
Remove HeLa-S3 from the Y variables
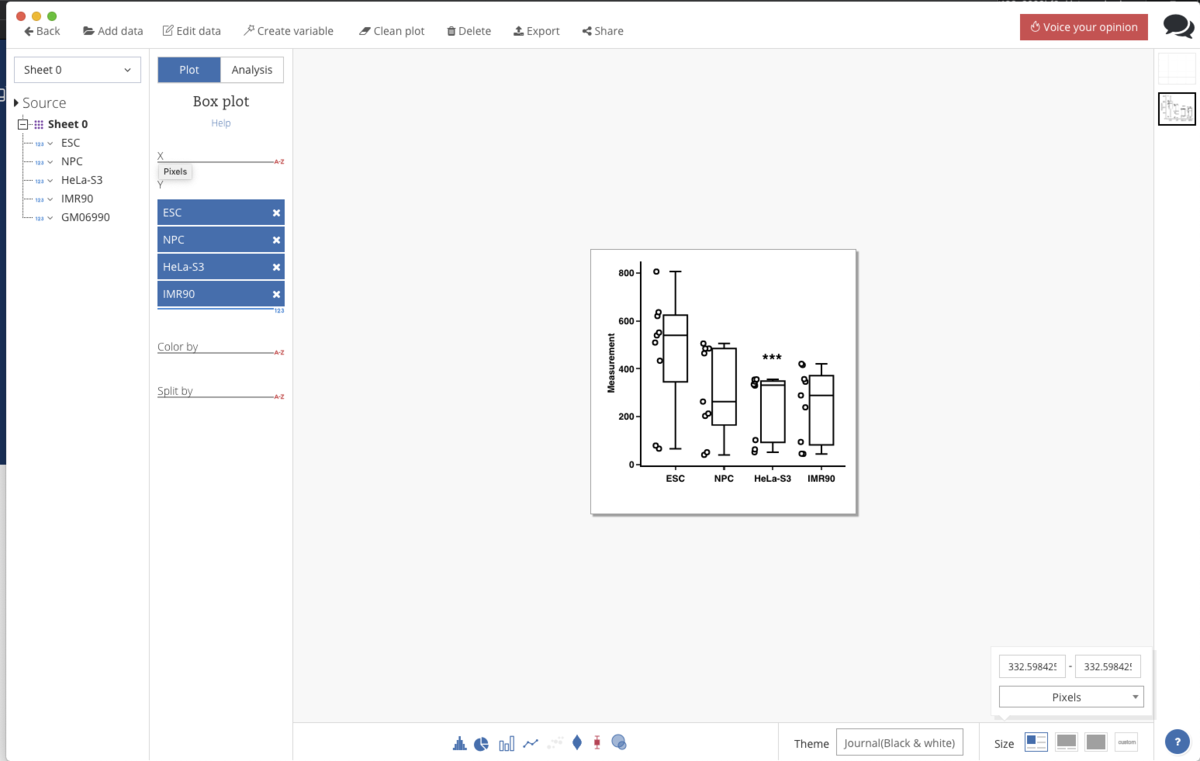click(x=276, y=267)
